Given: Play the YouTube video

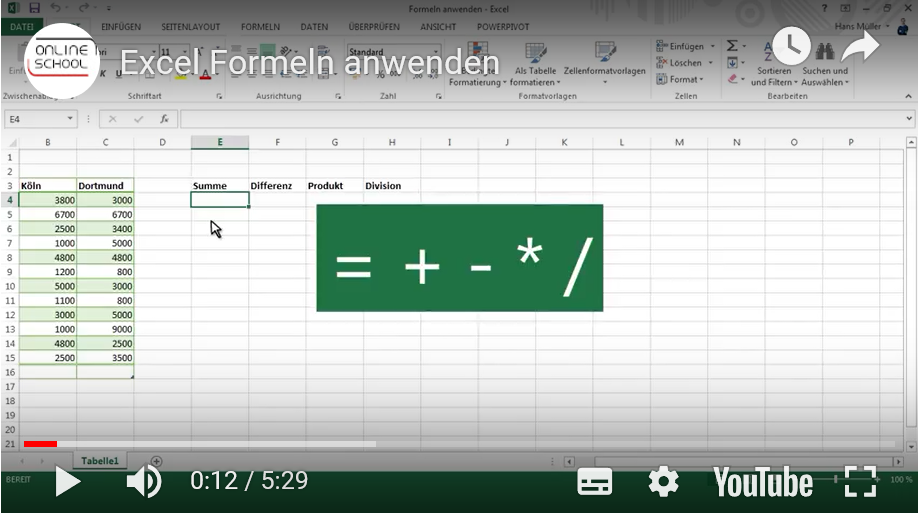Looking at the screenshot, I should pyautogui.click(x=68, y=481).
